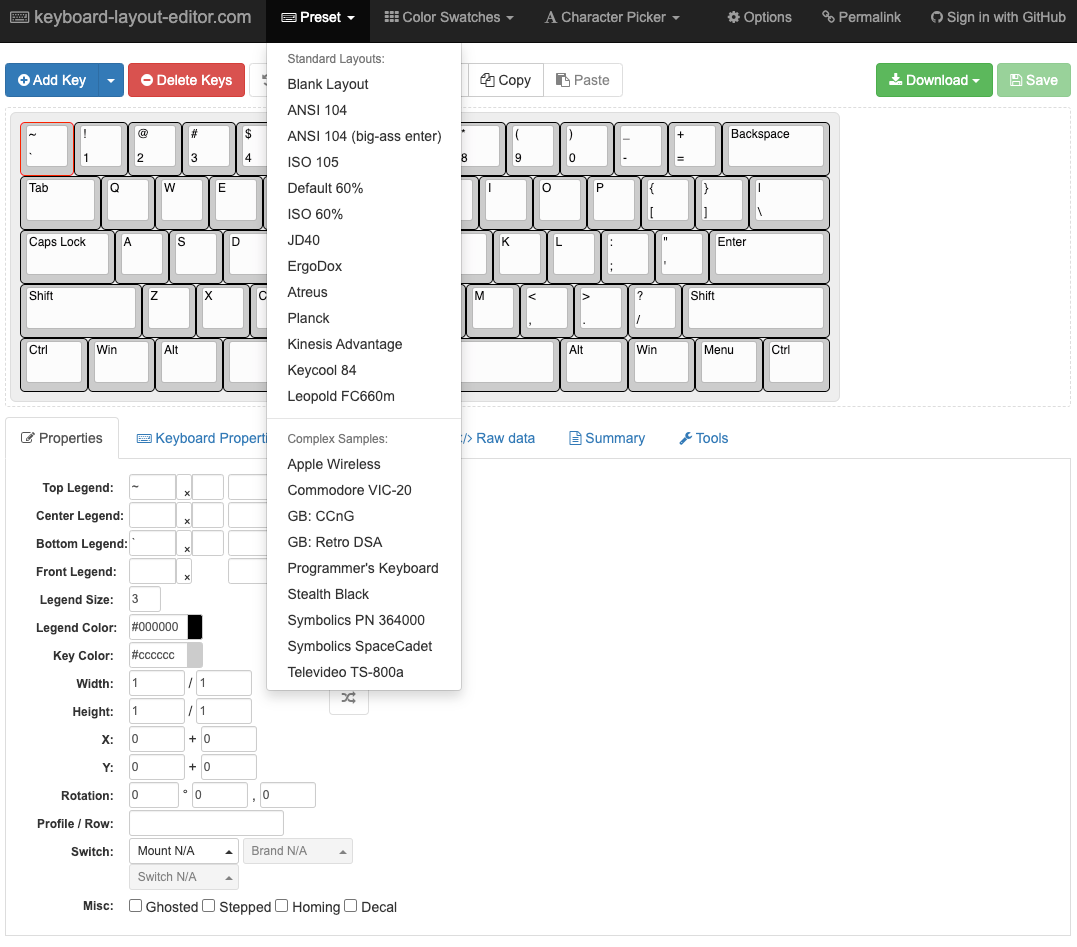Open the Mount N/A switch dropdown

click(184, 851)
